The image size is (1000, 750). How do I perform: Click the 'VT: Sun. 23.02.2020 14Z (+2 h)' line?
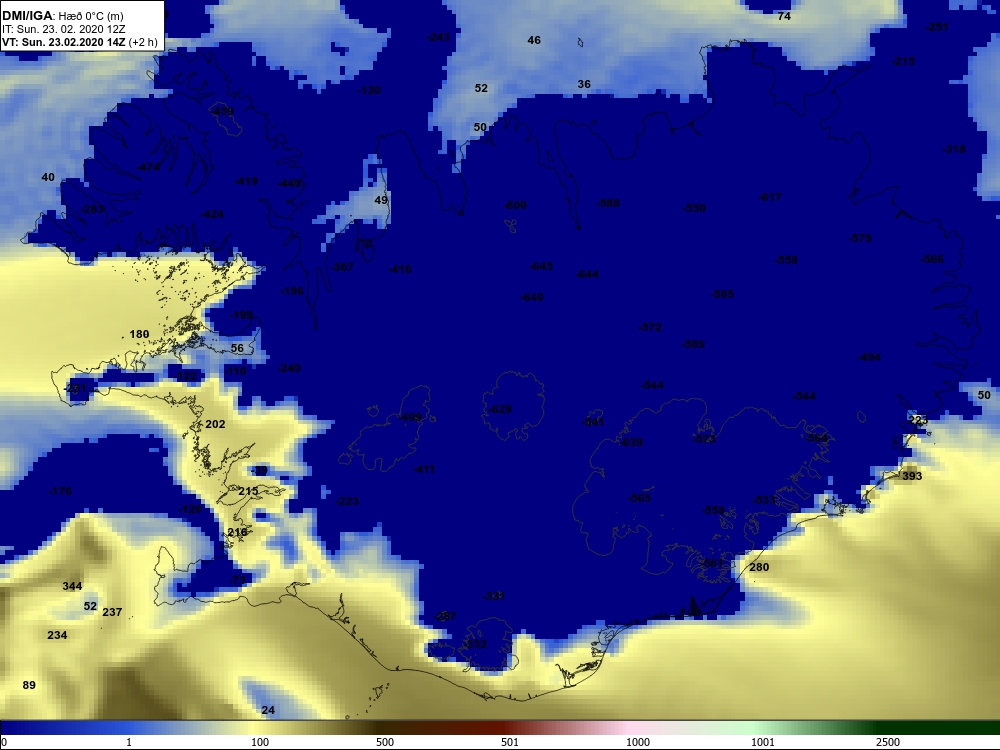click(x=80, y=42)
